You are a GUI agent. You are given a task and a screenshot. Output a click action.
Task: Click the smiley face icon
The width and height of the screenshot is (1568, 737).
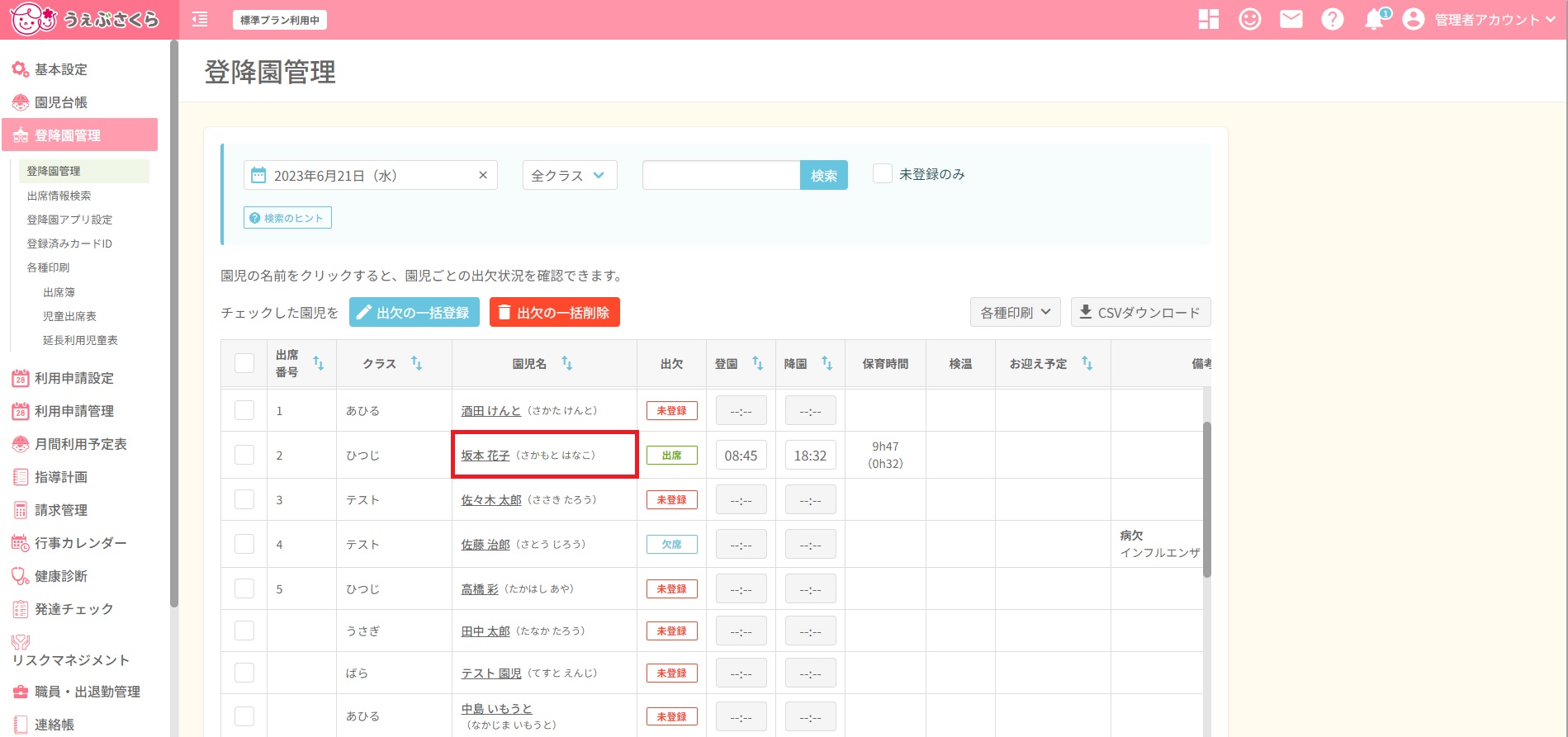pos(1250,19)
